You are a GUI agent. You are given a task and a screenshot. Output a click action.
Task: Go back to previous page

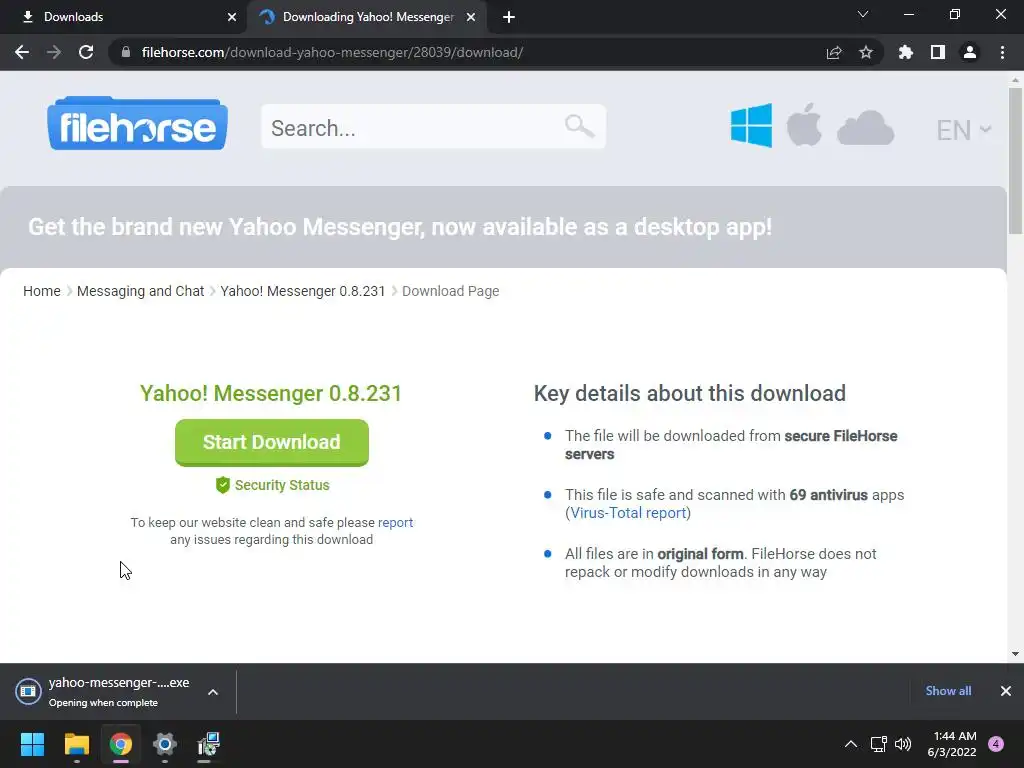22,52
